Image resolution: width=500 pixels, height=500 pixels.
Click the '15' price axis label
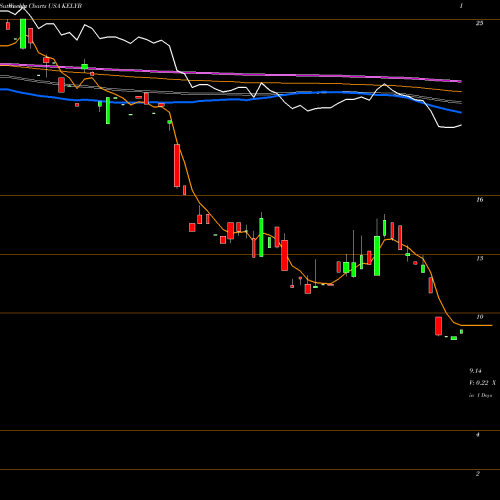[x=479, y=258]
